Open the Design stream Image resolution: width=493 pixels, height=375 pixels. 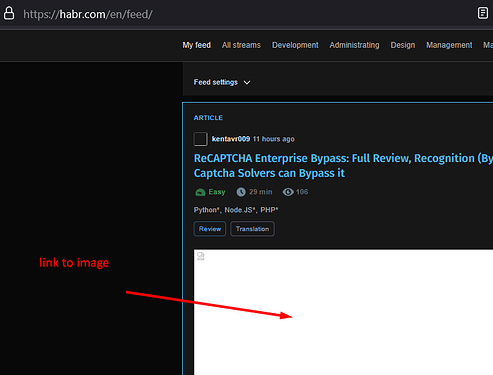point(403,45)
